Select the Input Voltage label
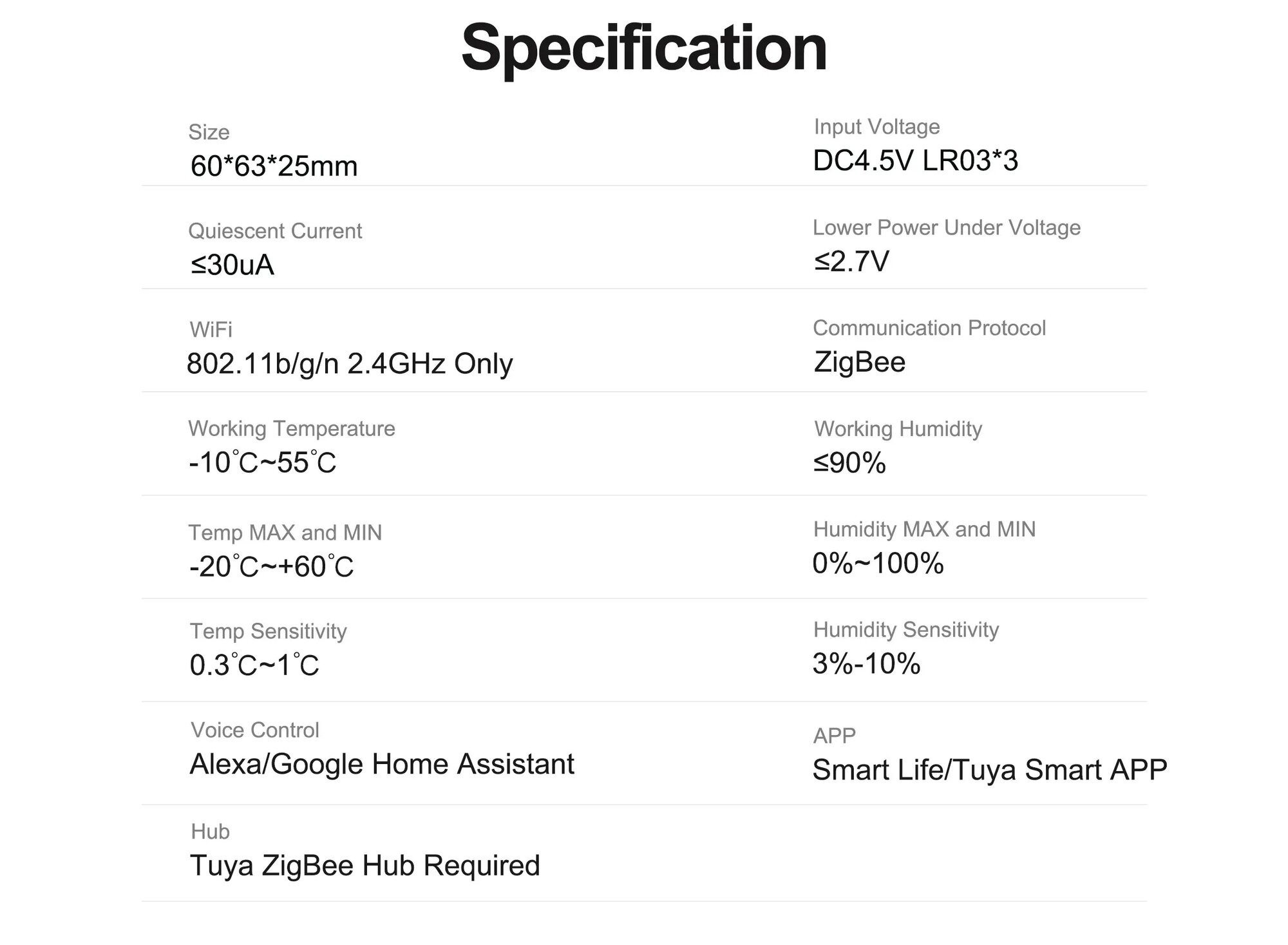The width and height of the screenshot is (1288, 945). (876, 127)
